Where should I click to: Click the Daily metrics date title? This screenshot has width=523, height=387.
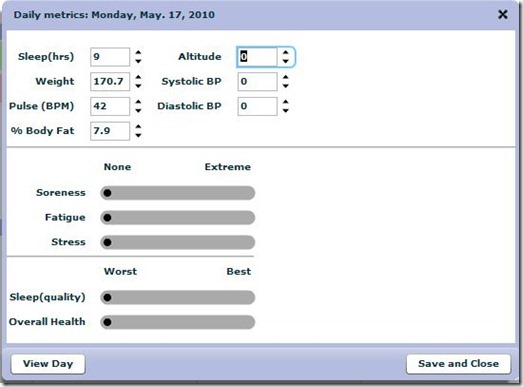(114, 15)
